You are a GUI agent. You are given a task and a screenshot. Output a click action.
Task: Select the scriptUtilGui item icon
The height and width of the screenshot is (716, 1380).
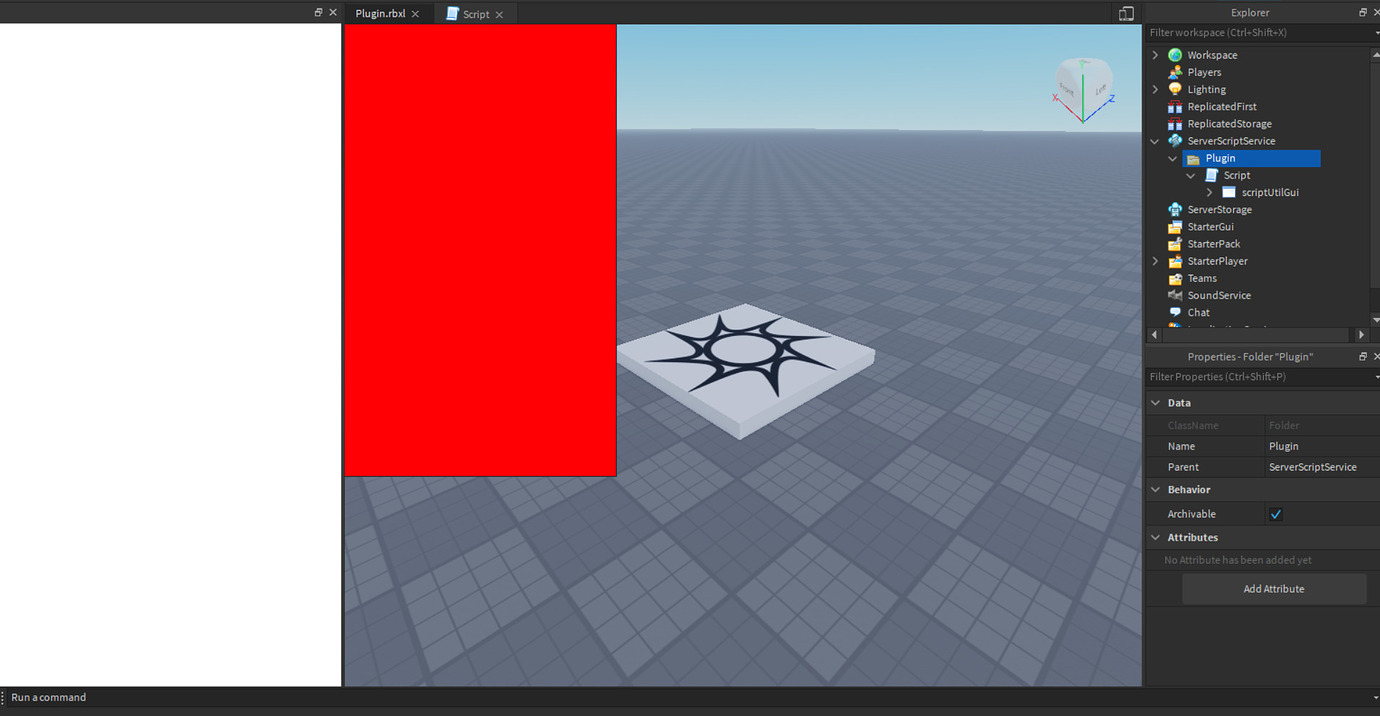pyautogui.click(x=1228, y=192)
